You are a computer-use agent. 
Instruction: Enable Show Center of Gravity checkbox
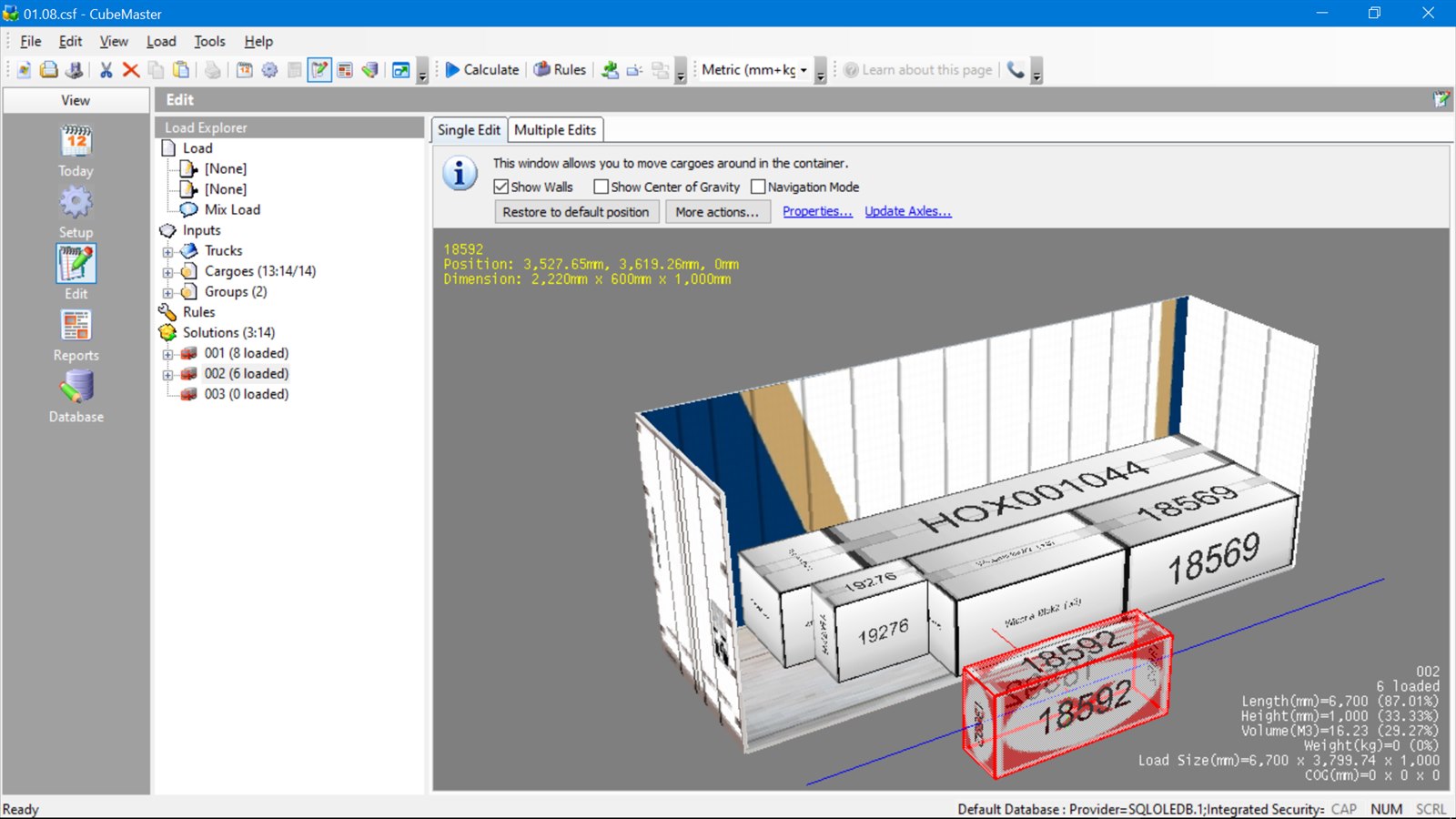pyautogui.click(x=601, y=187)
